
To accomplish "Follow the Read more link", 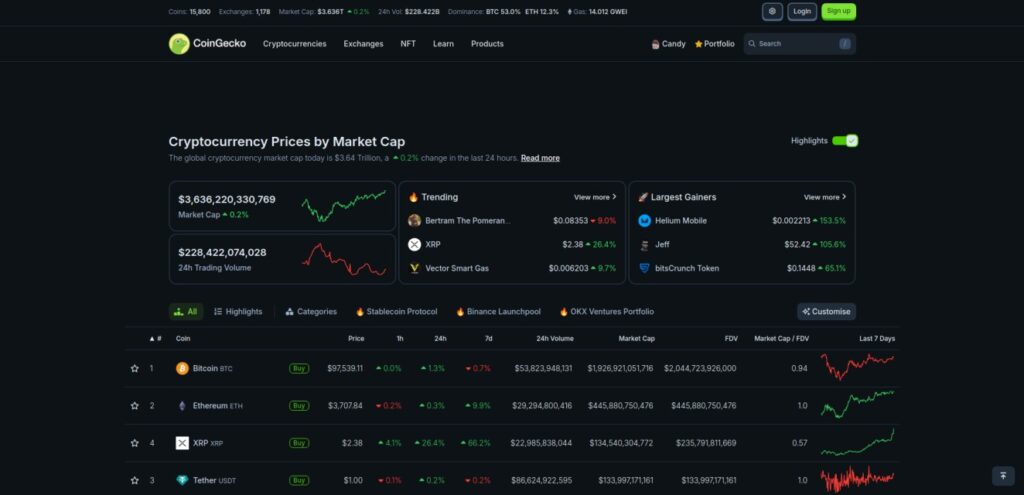I will pos(540,158).
